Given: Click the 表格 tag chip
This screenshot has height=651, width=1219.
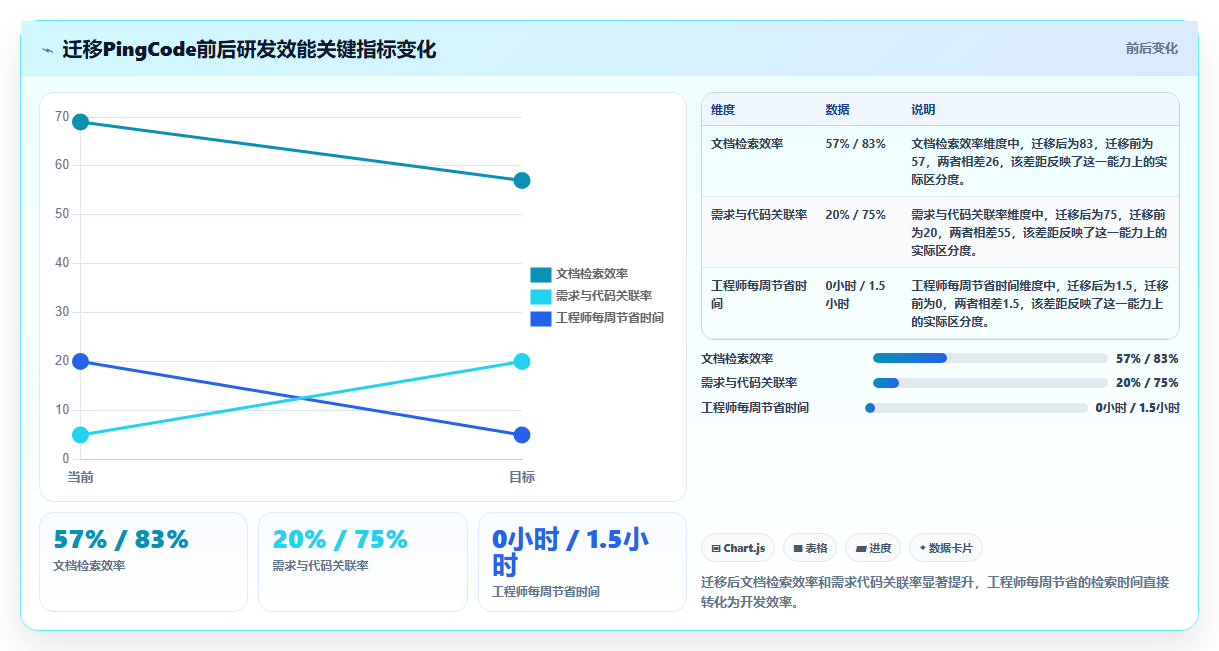Looking at the screenshot, I should click(810, 548).
